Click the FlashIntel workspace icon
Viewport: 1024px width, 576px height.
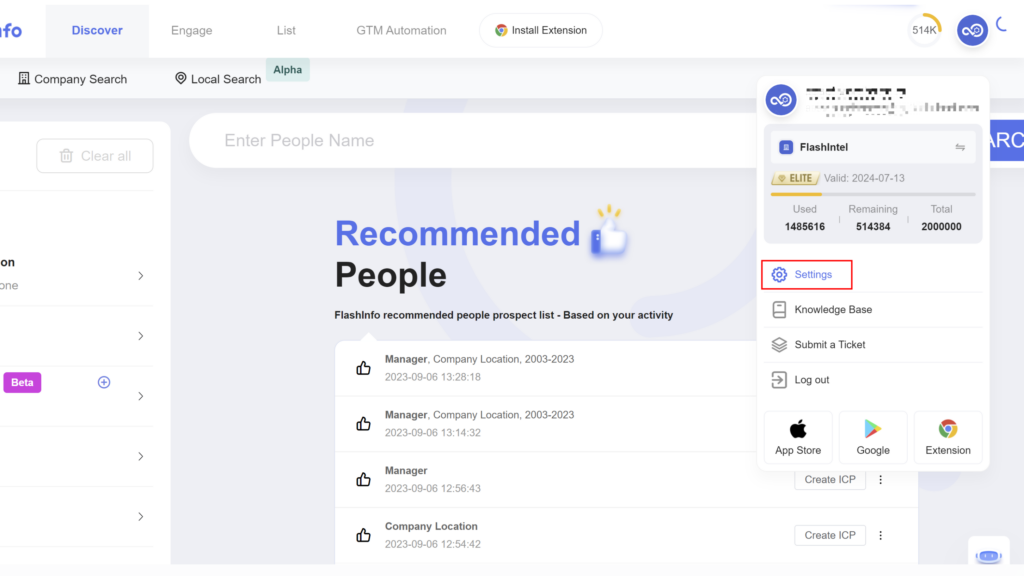786,147
